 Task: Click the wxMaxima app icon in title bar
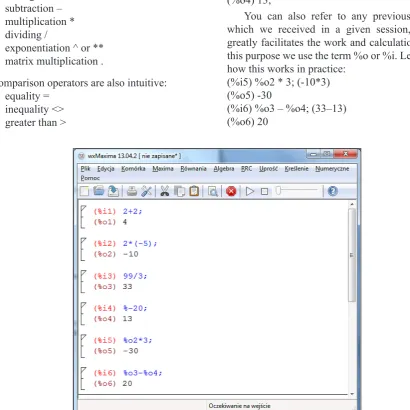click(81, 156)
